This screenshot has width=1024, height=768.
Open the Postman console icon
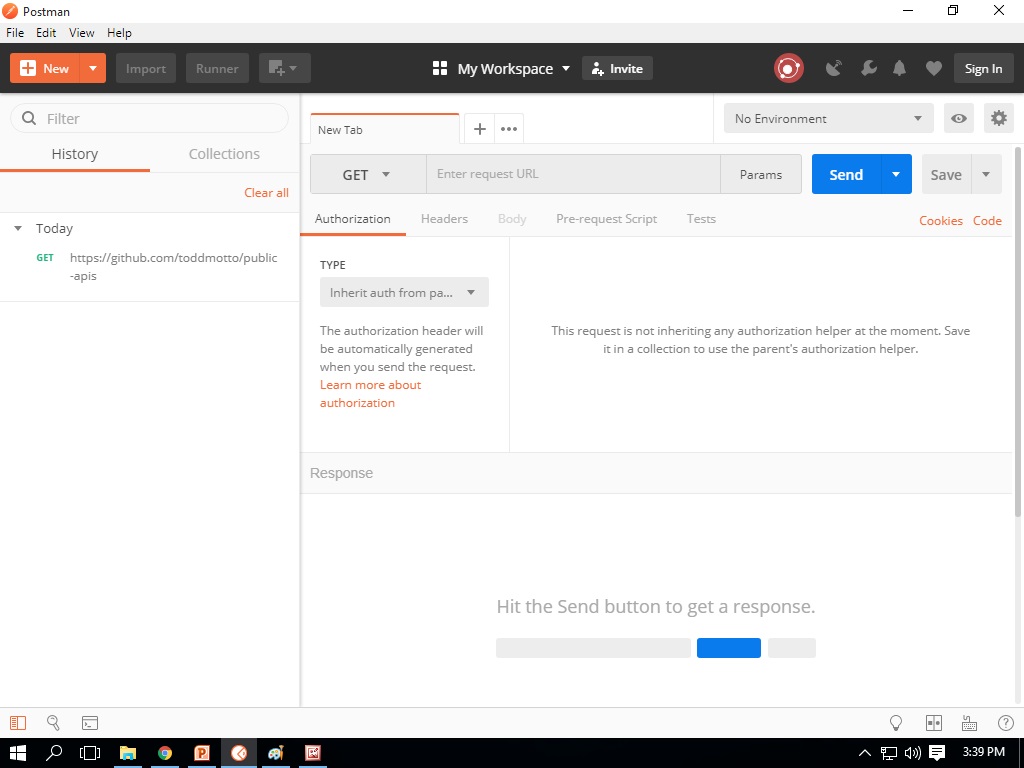point(90,722)
